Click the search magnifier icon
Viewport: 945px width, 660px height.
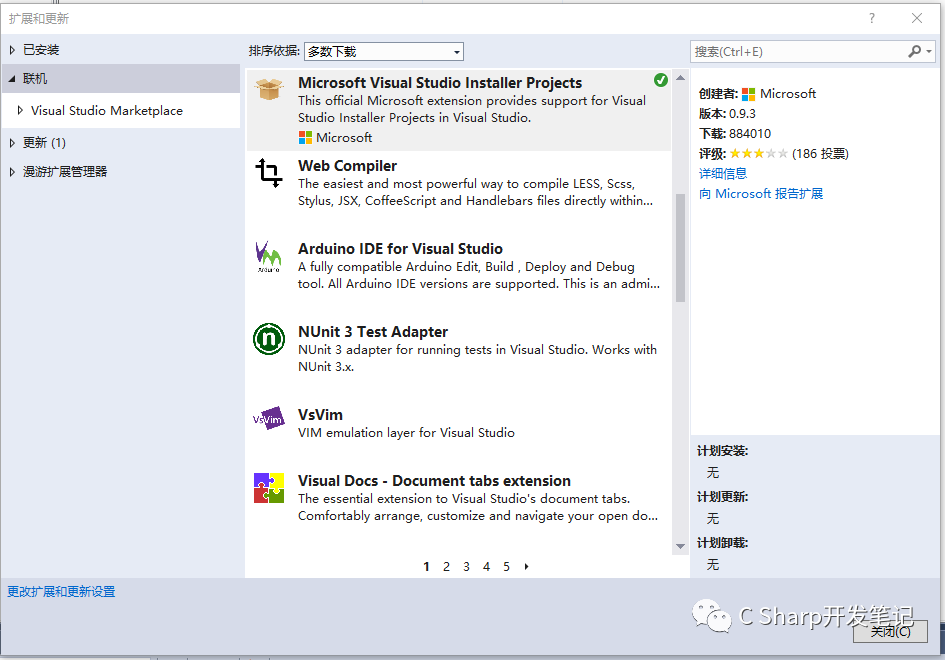914,52
